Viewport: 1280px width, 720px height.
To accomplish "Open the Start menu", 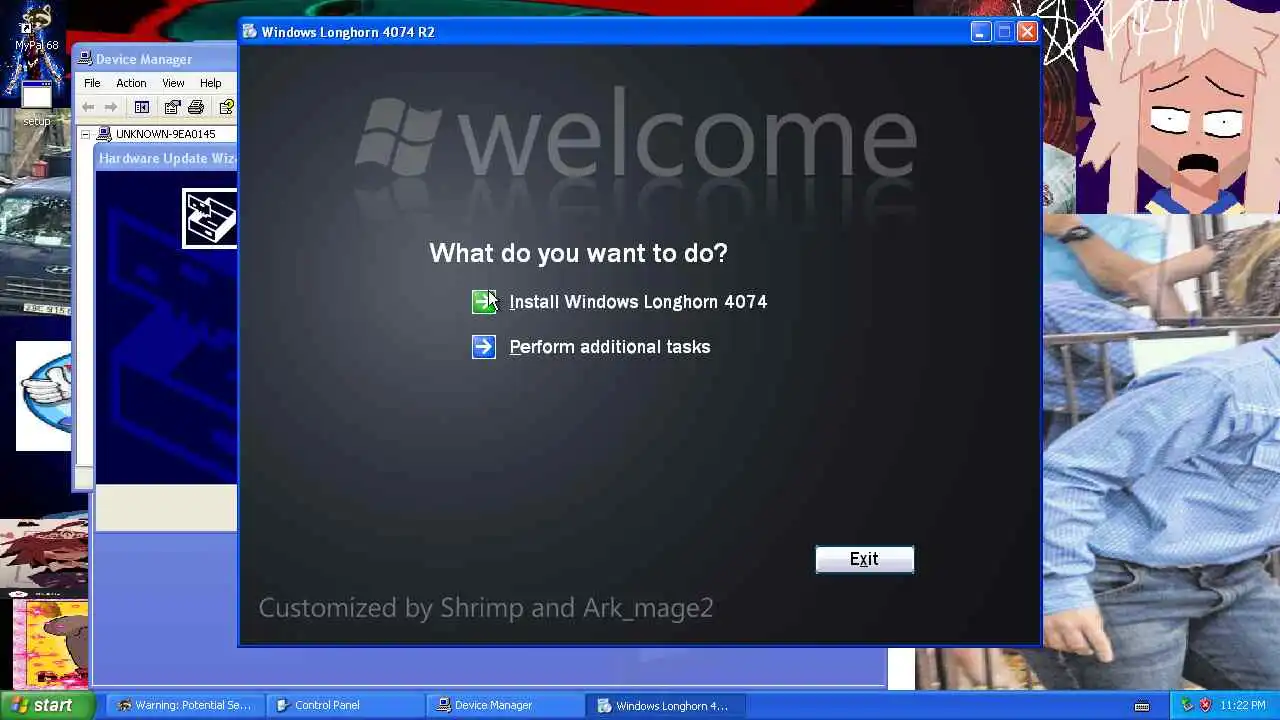I will click(47, 705).
